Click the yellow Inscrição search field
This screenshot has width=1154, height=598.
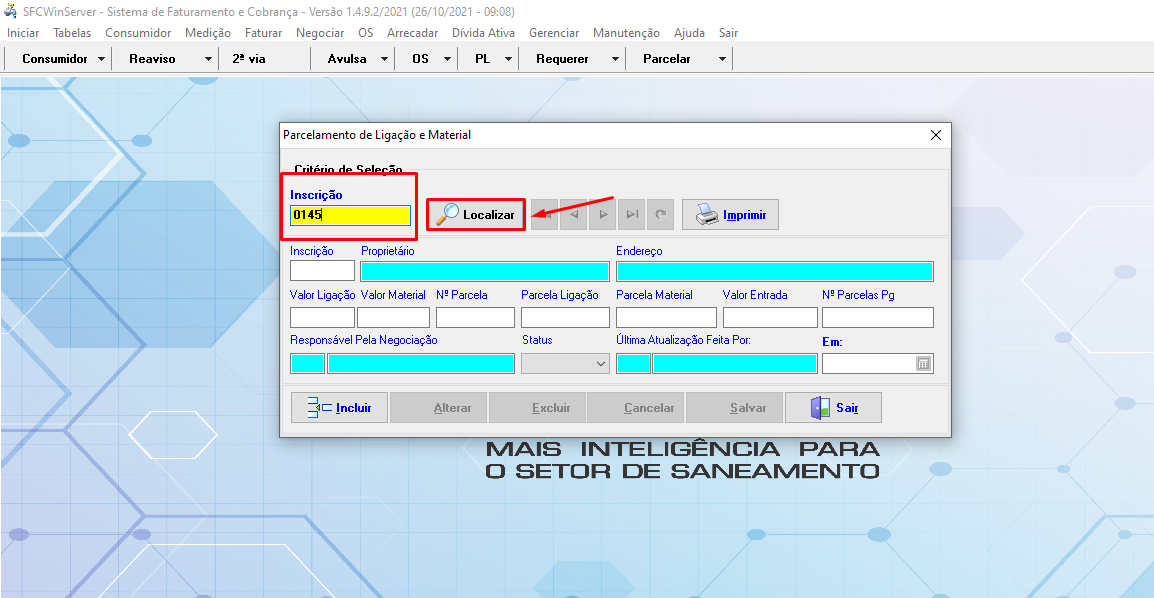tap(350, 215)
